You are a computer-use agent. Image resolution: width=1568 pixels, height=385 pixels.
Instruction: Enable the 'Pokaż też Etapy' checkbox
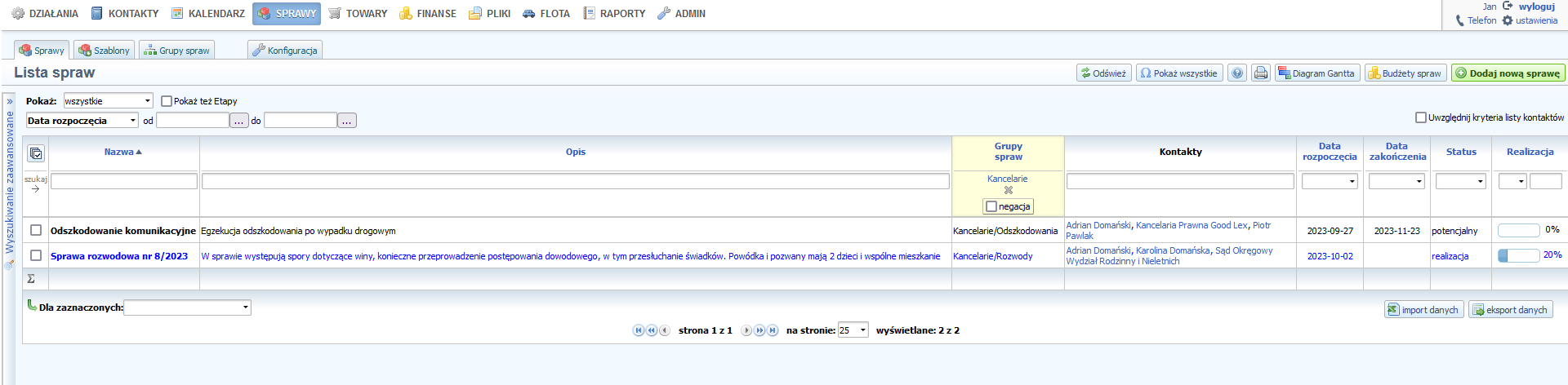[x=167, y=101]
